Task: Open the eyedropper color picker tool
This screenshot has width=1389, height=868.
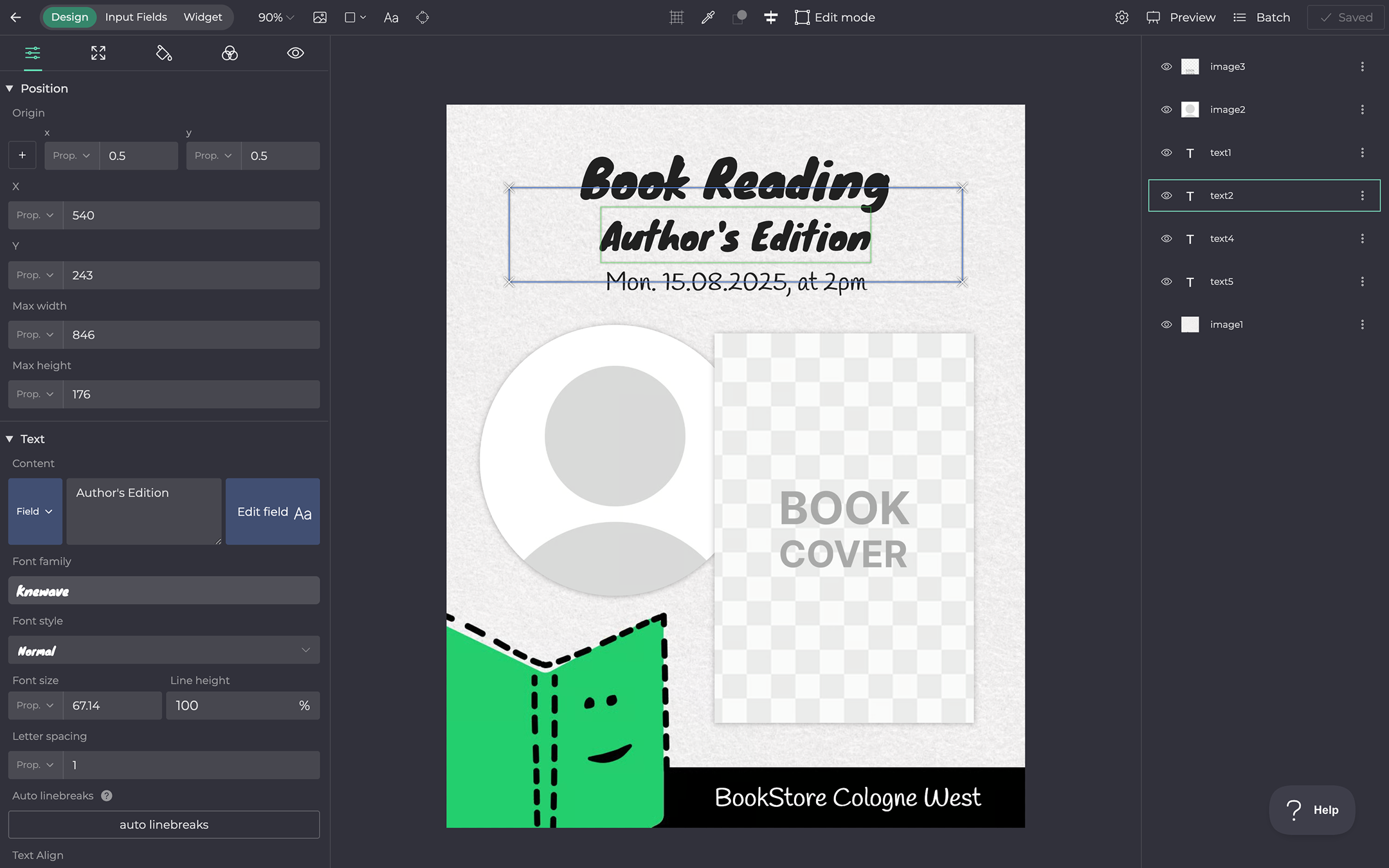Action: pyautogui.click(x=708, y=17)
